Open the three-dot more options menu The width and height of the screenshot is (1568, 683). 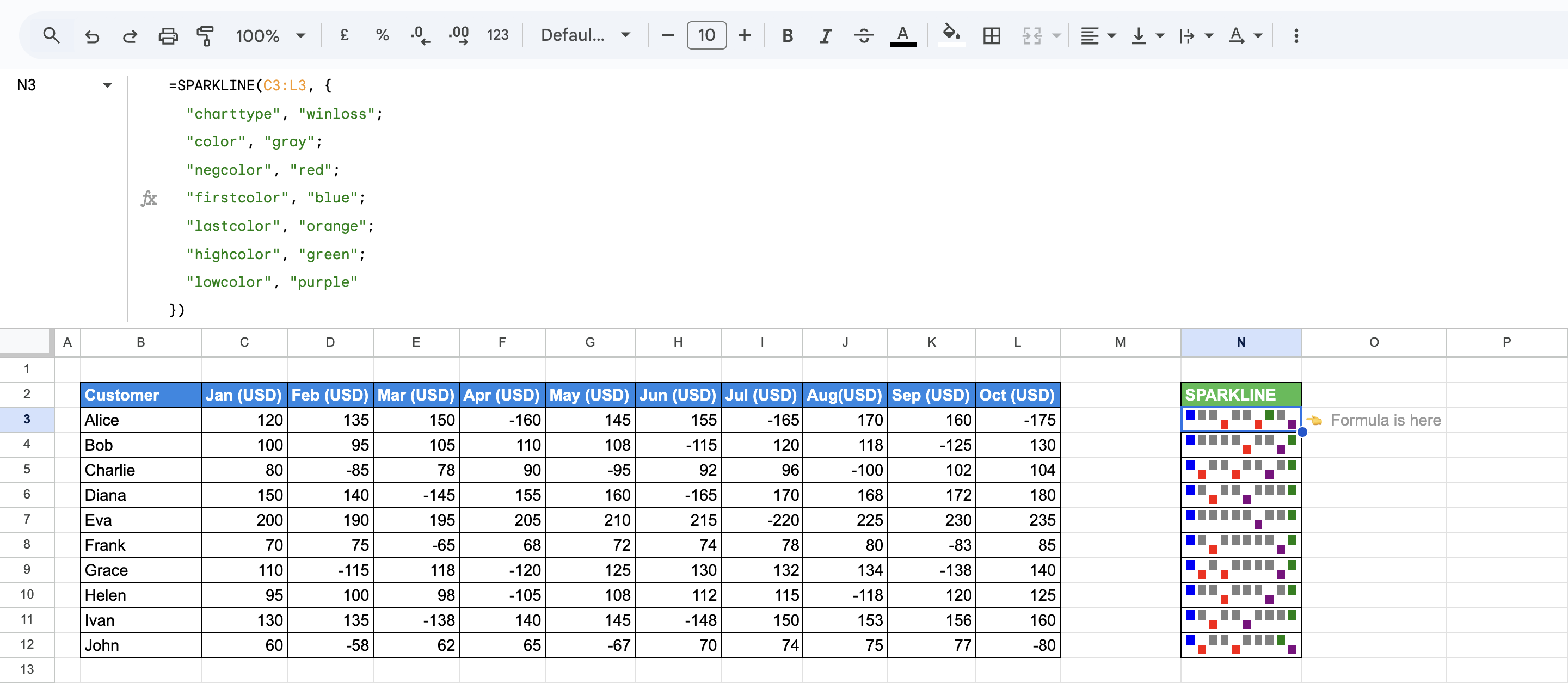coord(1296,35)
